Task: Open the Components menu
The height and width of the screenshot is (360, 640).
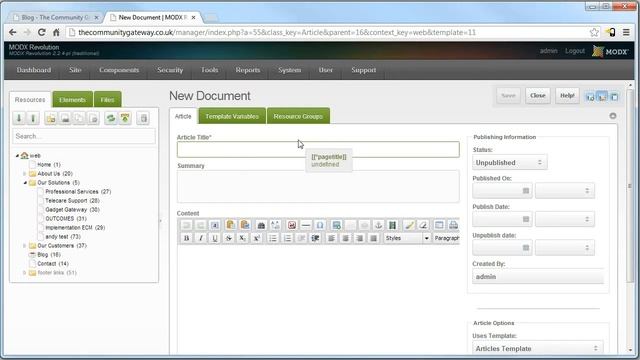Action: tap(119, 70)
